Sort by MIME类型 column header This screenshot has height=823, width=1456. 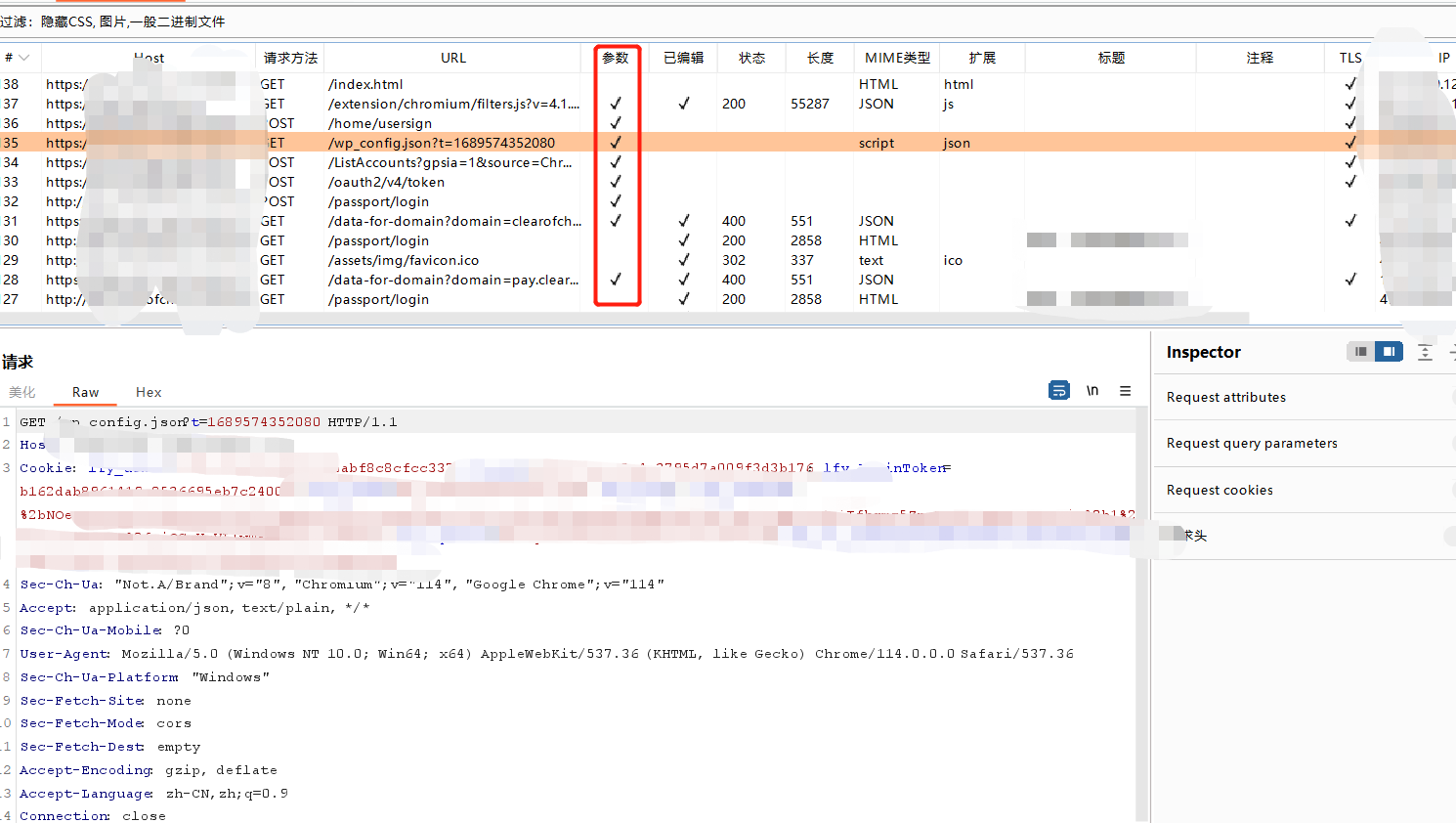coord(897,58)
